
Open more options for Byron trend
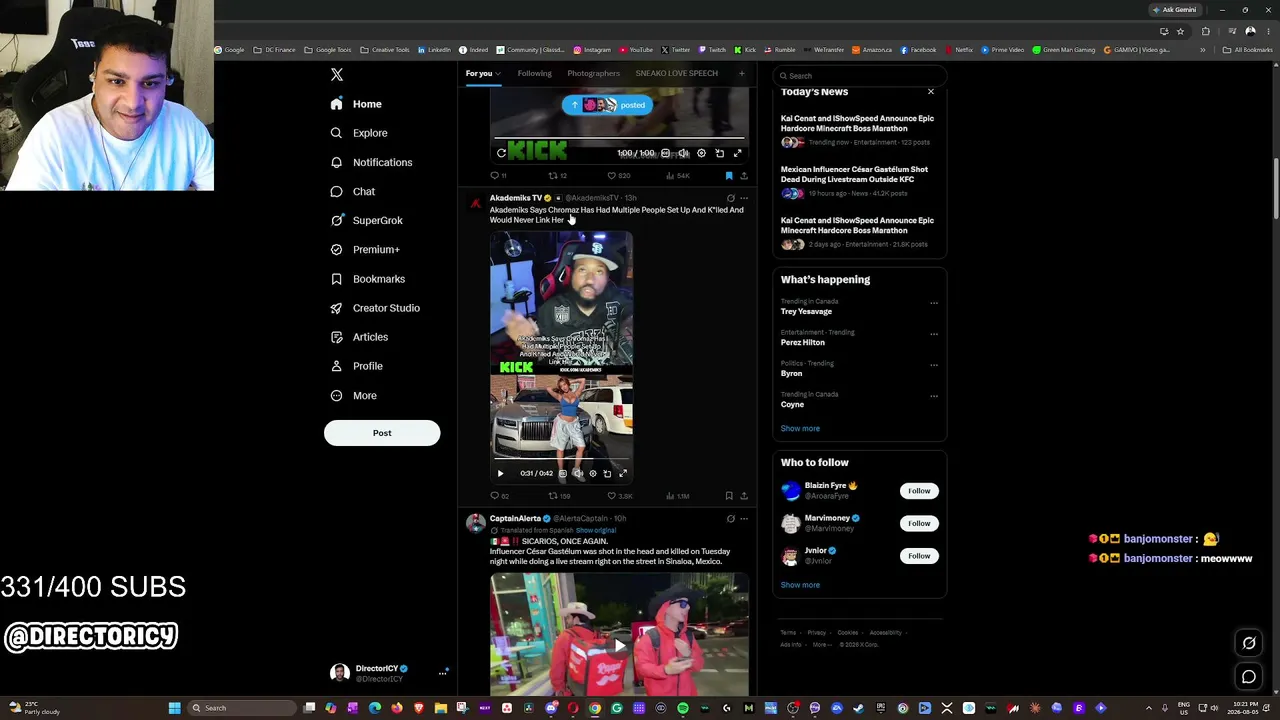[x=934, y=365]
